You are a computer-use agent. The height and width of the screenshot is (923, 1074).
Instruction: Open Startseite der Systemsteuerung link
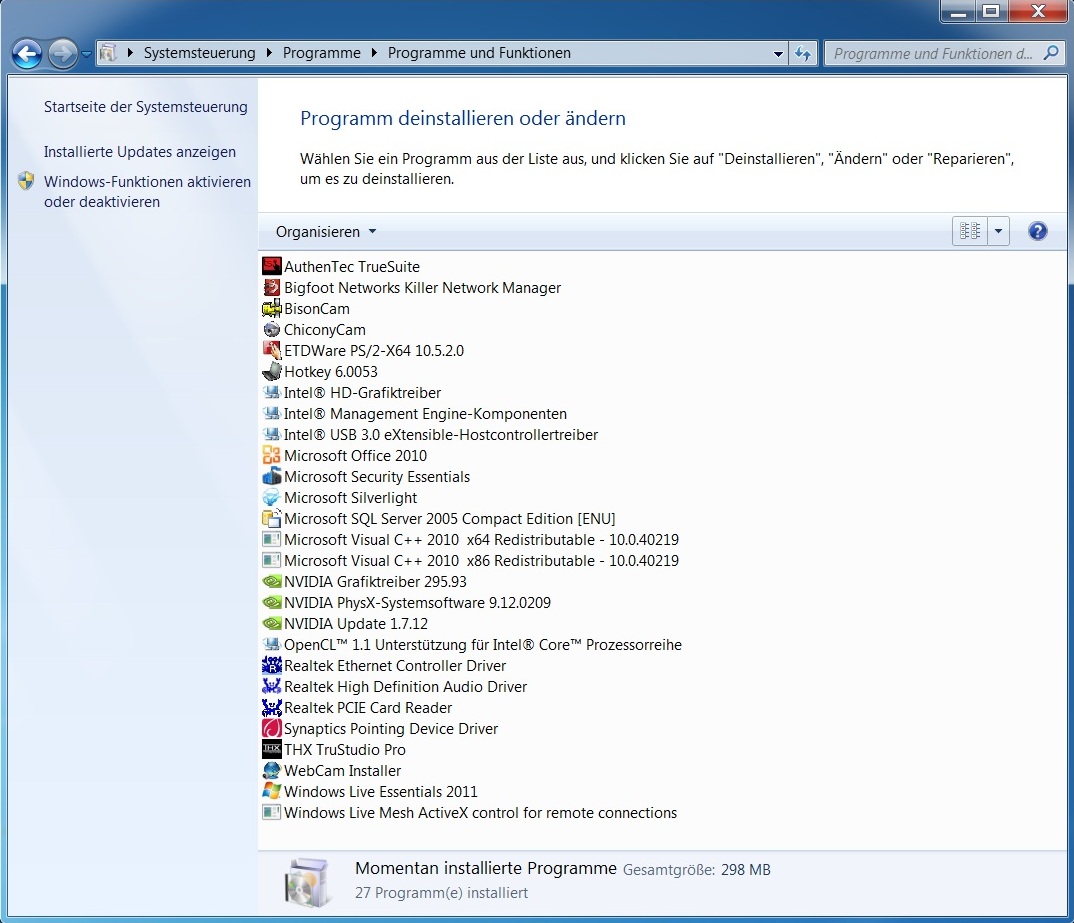(145, 107)
